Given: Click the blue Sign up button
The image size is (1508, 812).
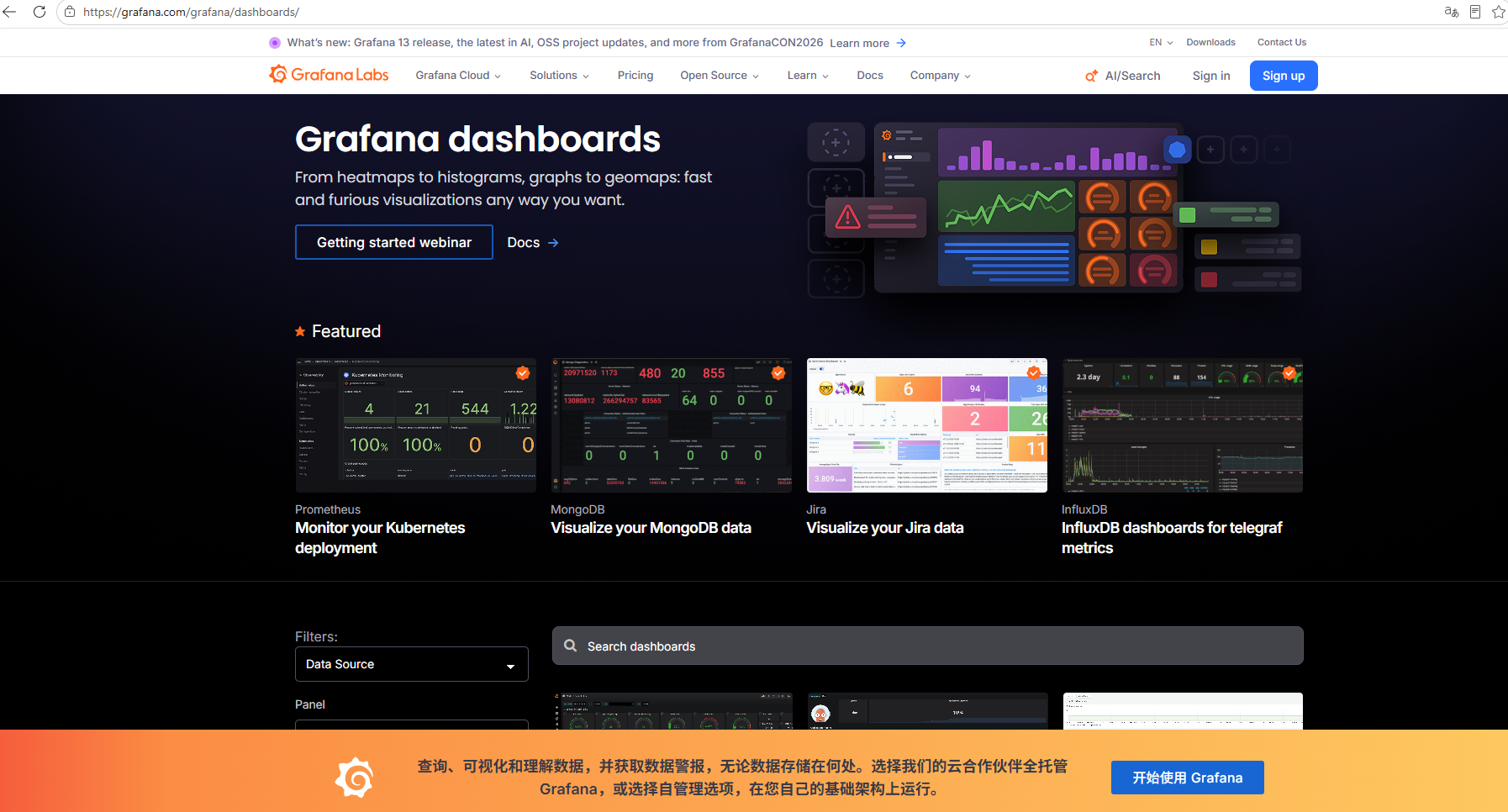Looking at the screenshot, I should coord(1284,76).
